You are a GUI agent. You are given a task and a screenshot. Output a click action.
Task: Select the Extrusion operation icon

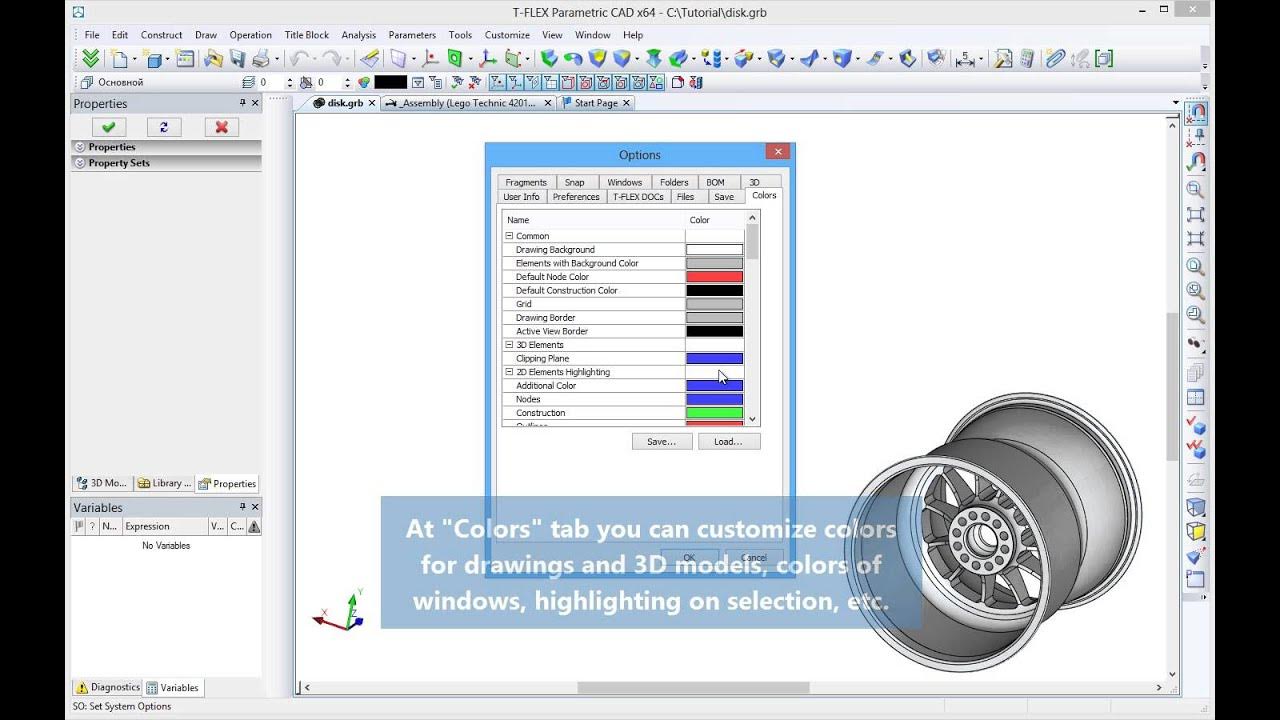click(x=549, y=59)
